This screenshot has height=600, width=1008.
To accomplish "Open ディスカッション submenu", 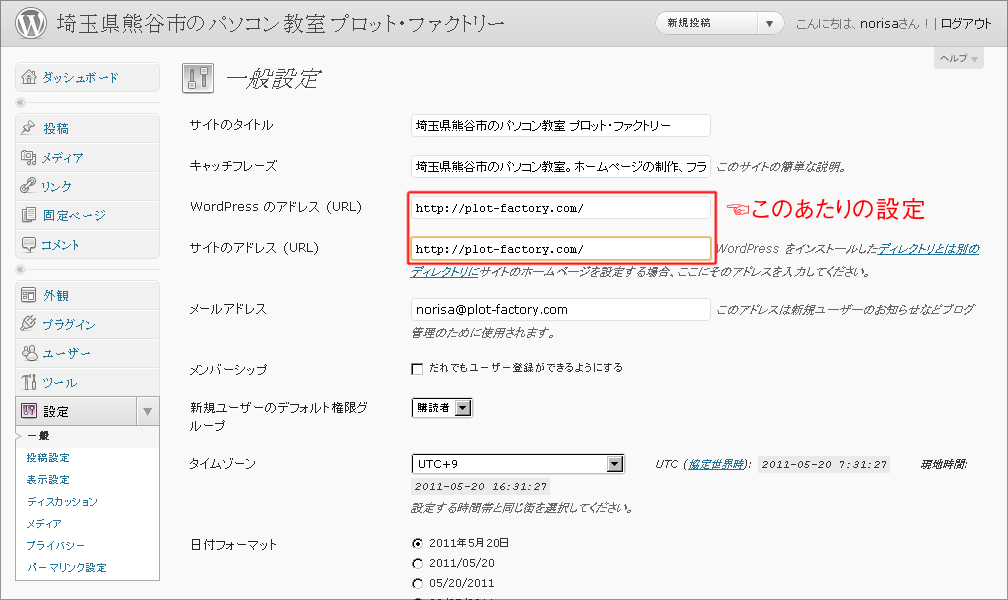I will [x=62, y=501].
